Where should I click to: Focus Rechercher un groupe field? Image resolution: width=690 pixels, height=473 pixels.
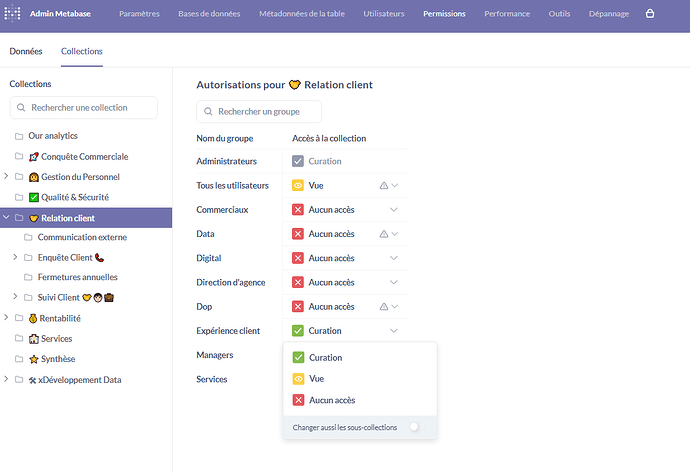[259, 112]
